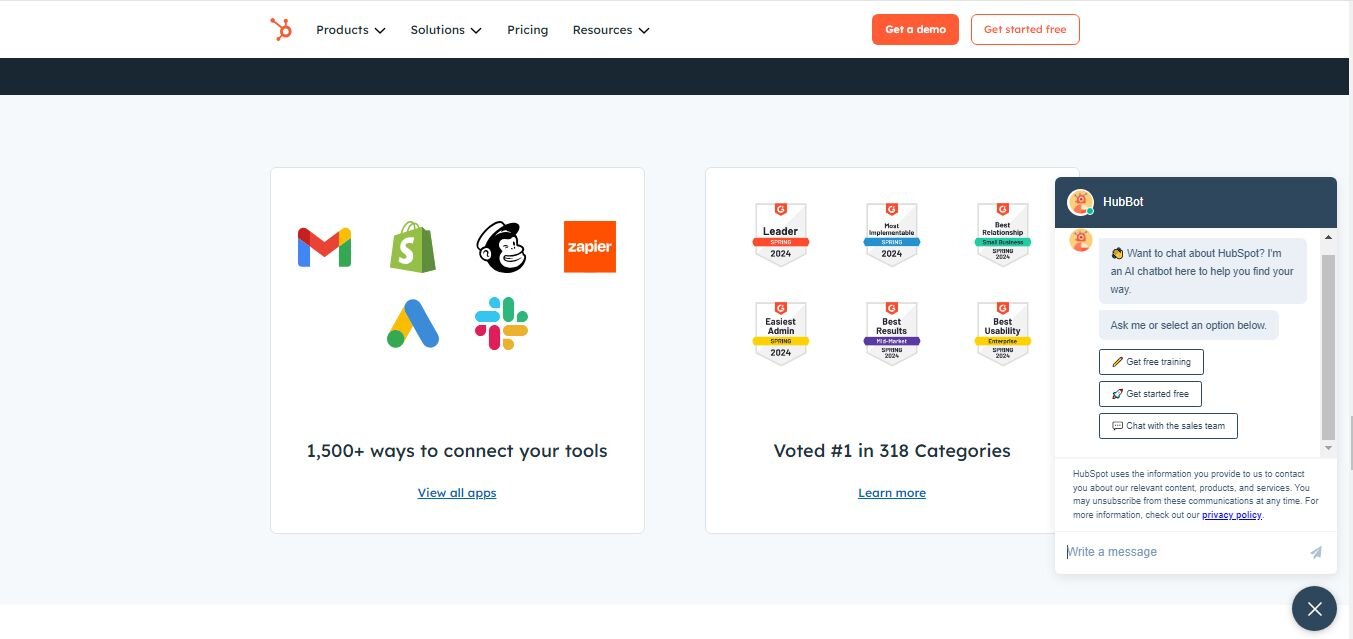The height and width of the screenshot is (639, 1353).
Task: Click the Best Relationship Small Business badge
Action: (x=1002, y=235)
